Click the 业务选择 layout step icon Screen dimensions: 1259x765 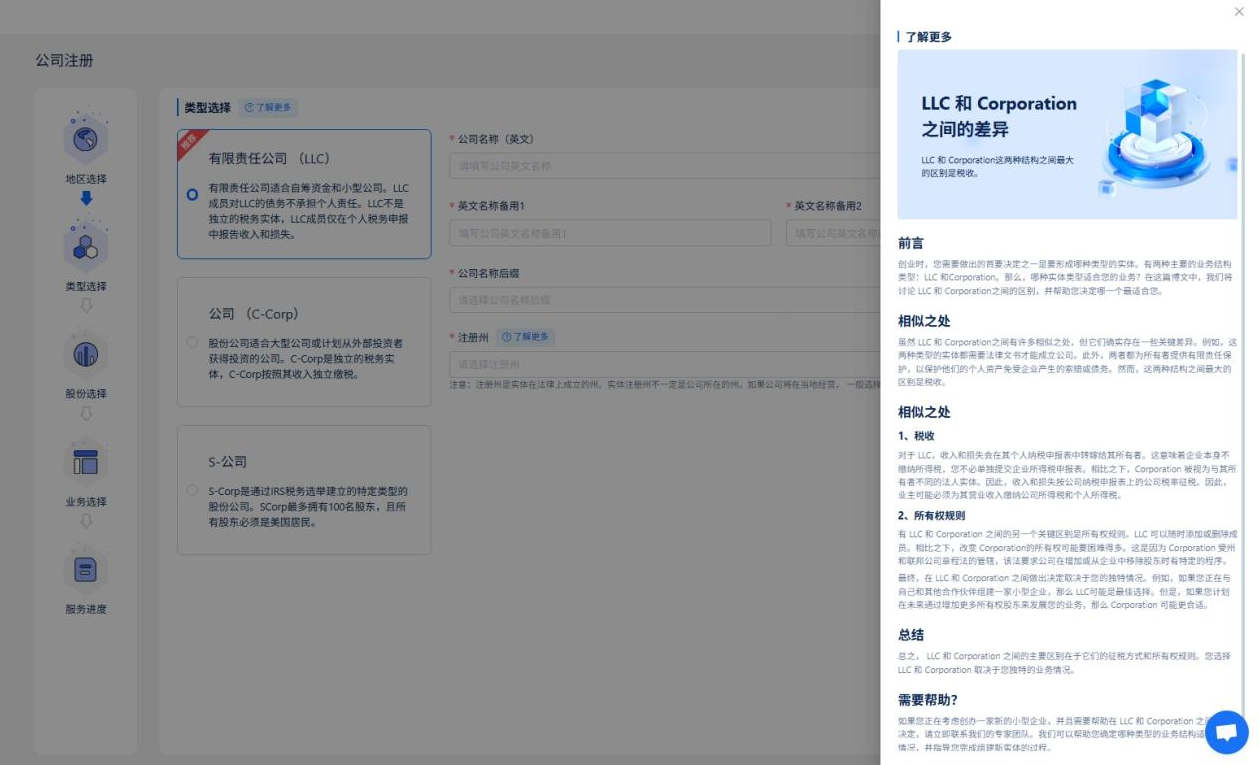click(x=85, y=461)
